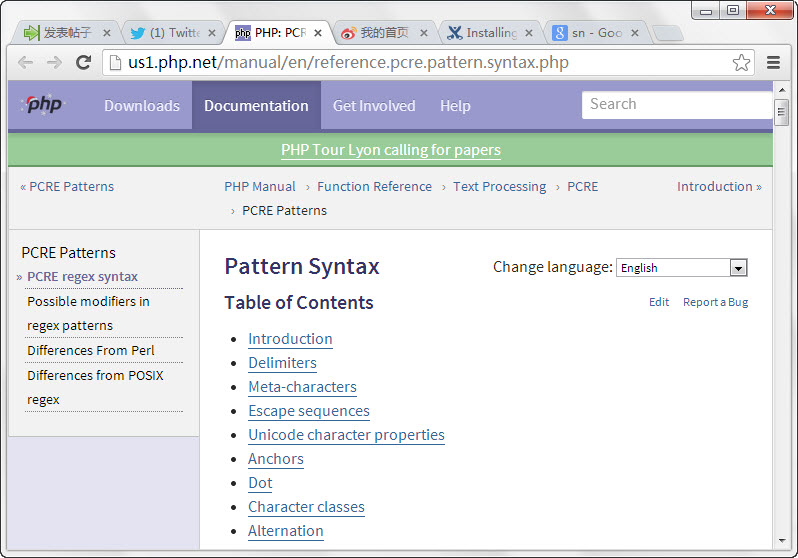This screenshot has height=558, width=798.
Task: Open the Meta-characters link
Action: point(302,386)
